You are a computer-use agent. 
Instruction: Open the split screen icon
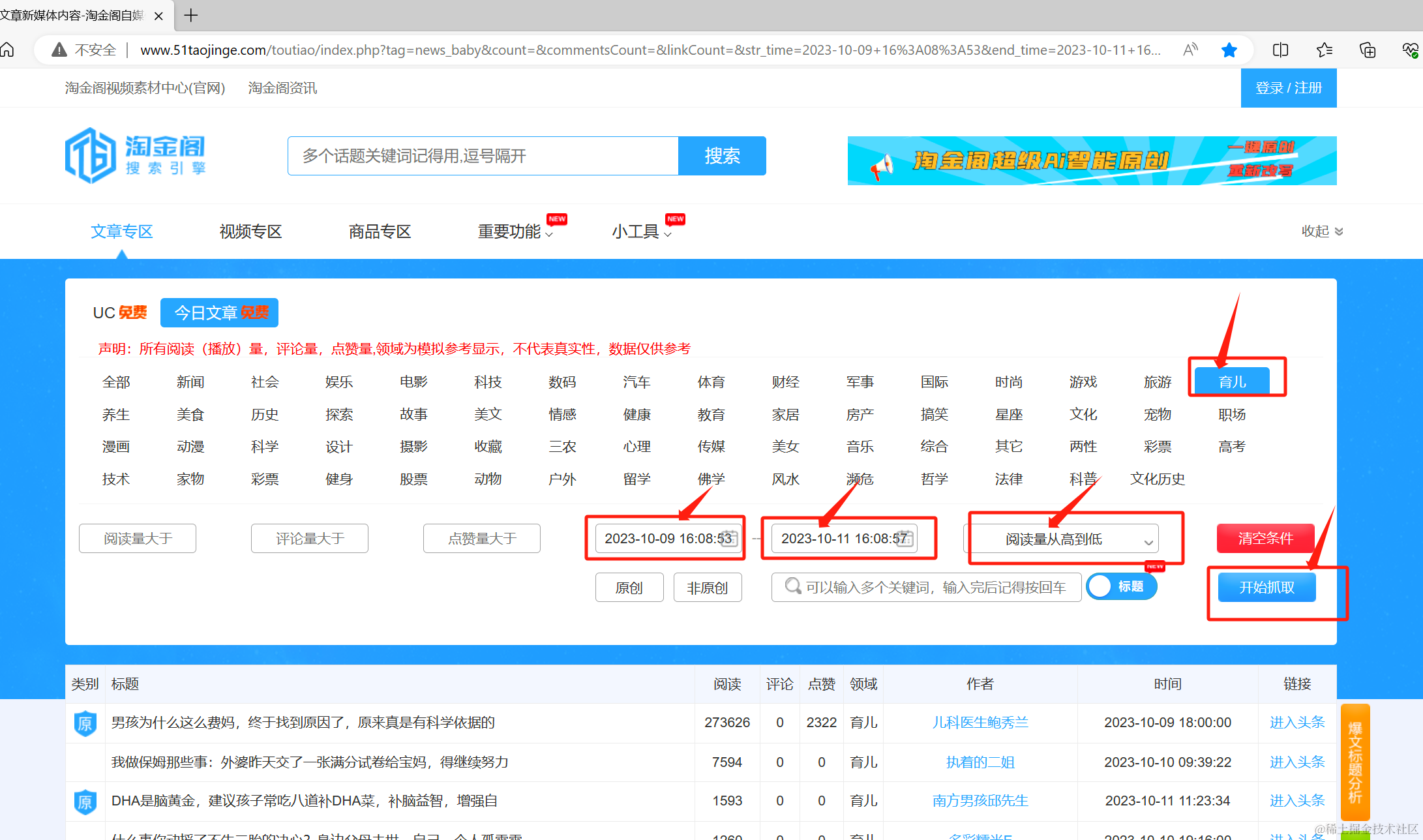[1280, 50]
